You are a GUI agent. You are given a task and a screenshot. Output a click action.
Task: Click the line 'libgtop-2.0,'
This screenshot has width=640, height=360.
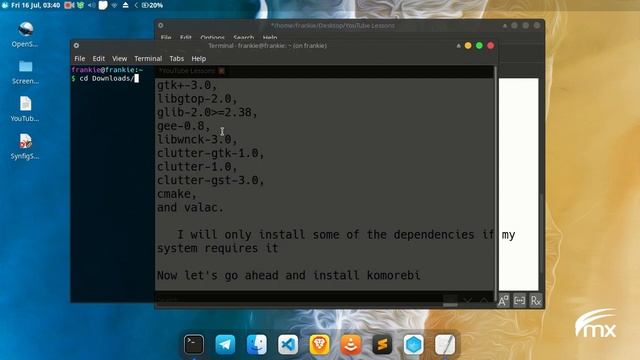pos(197,99)
